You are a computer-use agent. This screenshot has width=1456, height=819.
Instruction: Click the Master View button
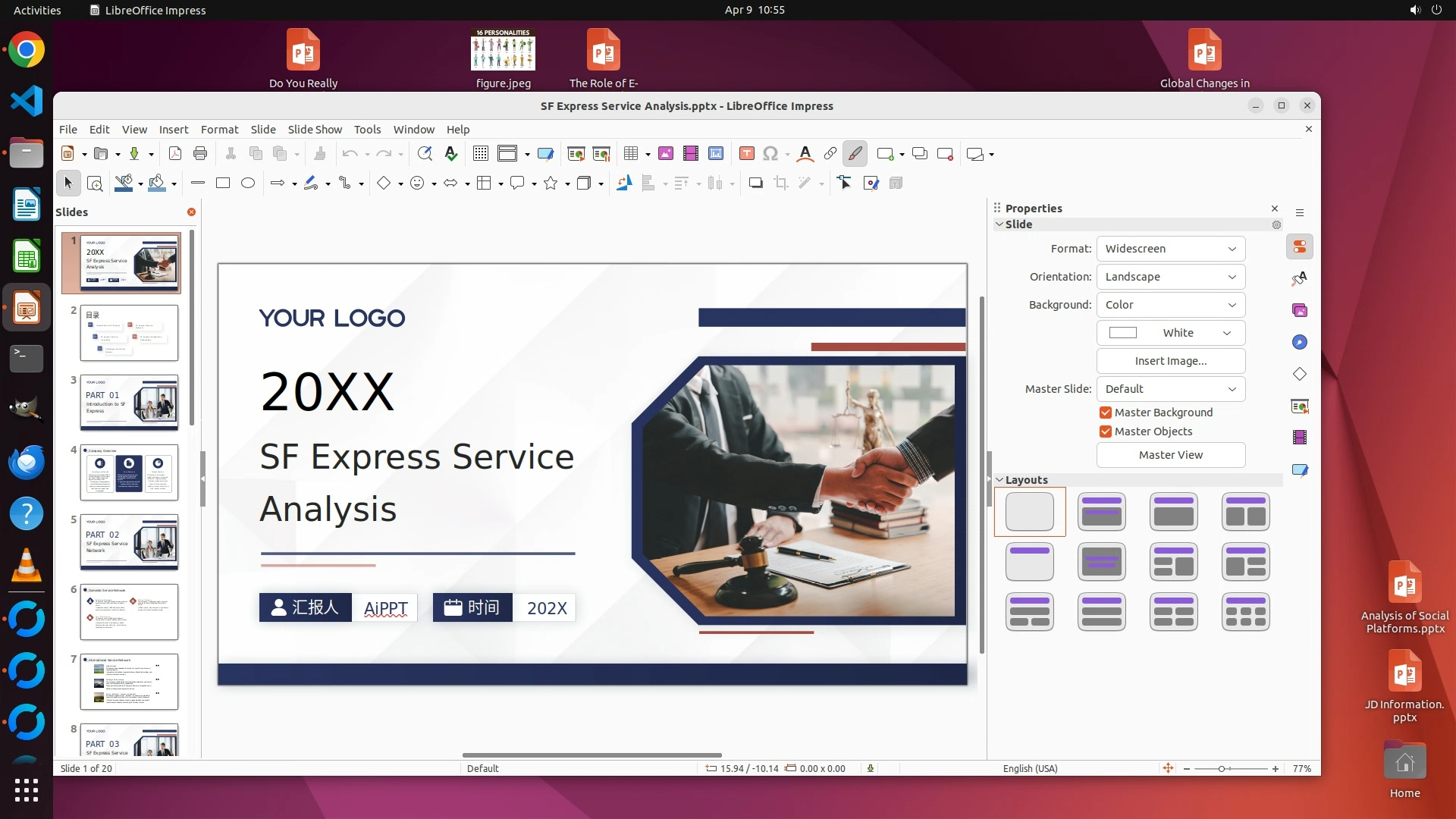1170,455
